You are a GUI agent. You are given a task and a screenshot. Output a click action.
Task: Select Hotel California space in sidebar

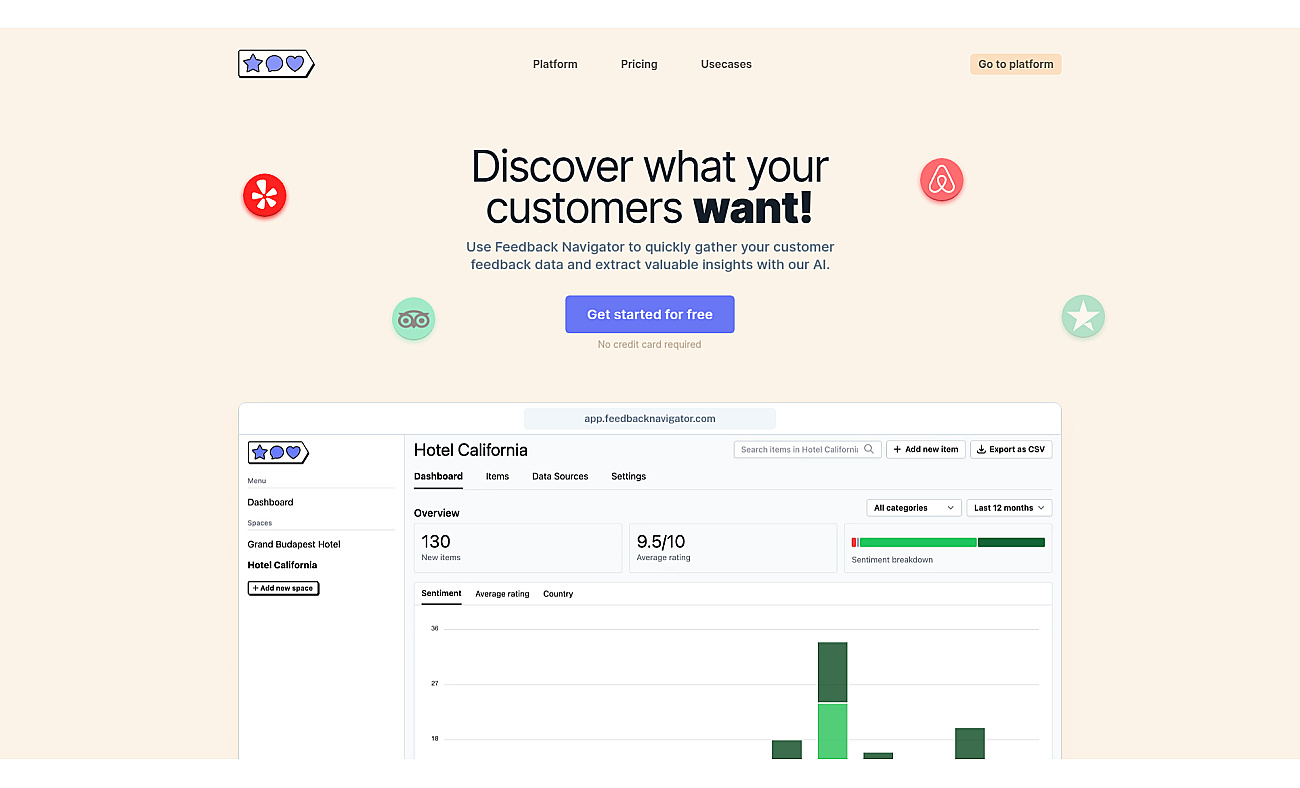click(282, 565)
